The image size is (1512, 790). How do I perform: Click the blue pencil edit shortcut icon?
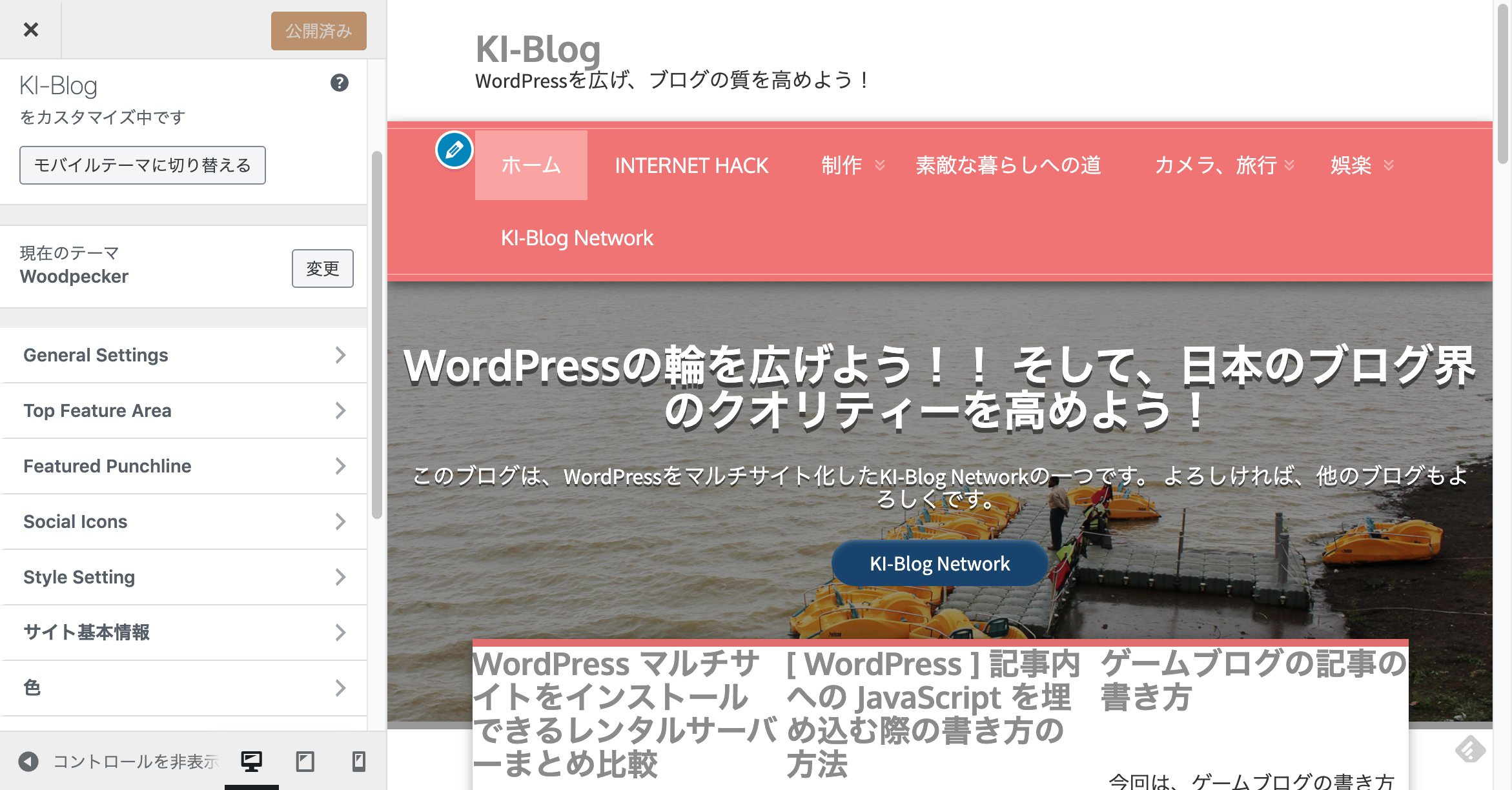pyautogui.click(x=455, y=150)
